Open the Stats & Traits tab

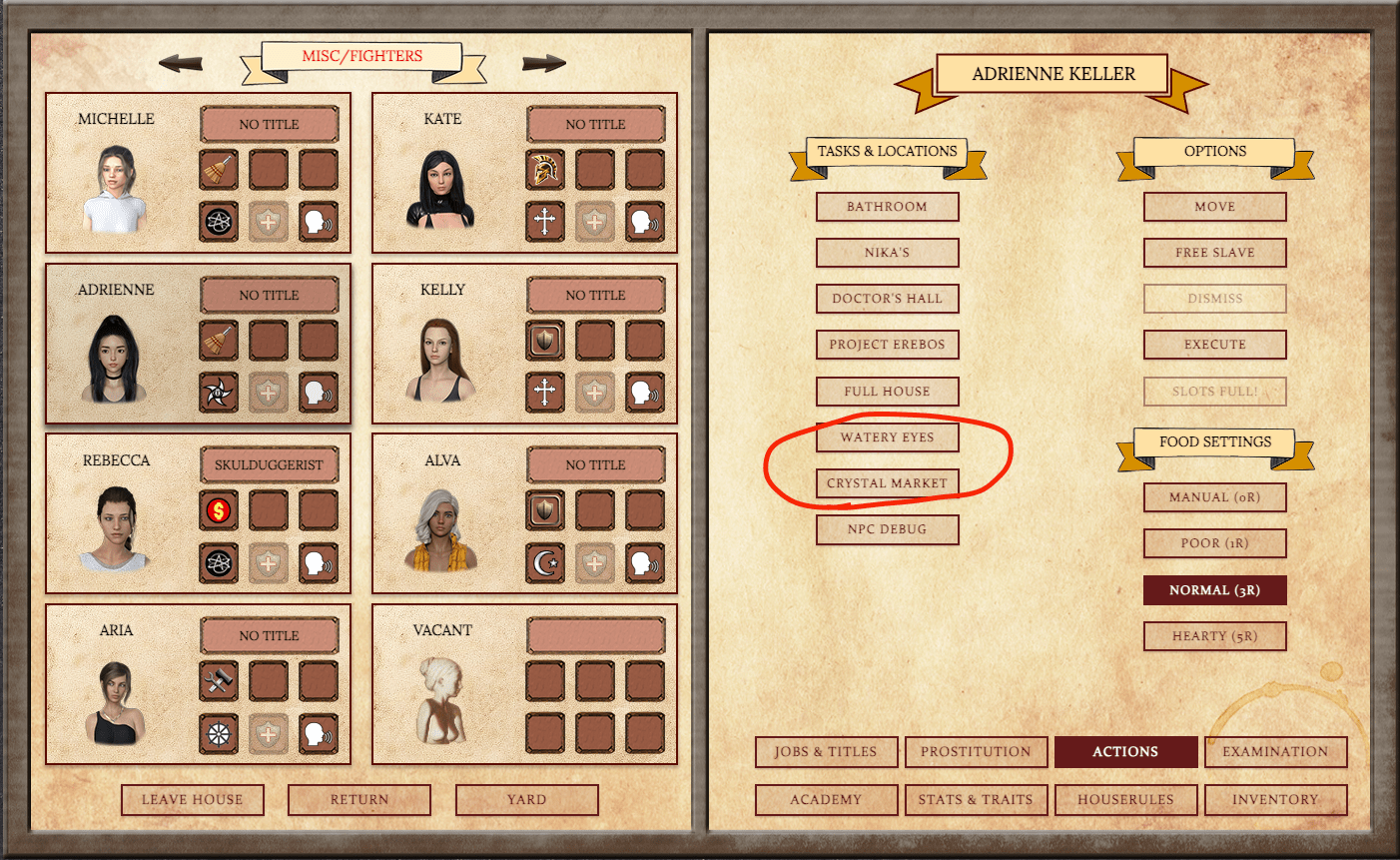coord(976,800)
